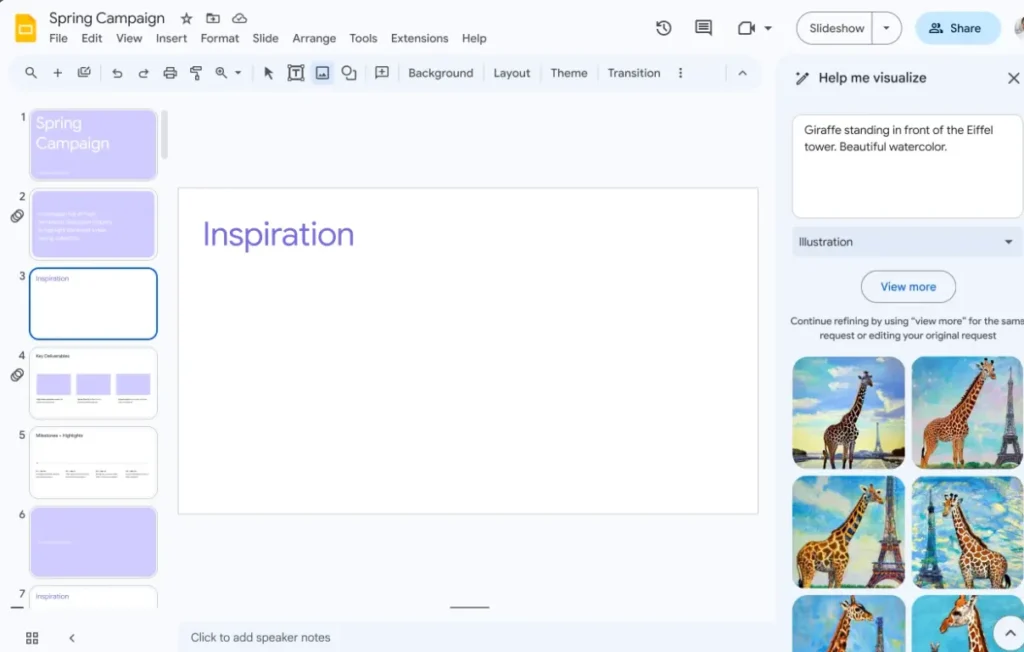Click the zoom tool icon
The height and width of the screenshot is (652, 1024).
point(221,73)
